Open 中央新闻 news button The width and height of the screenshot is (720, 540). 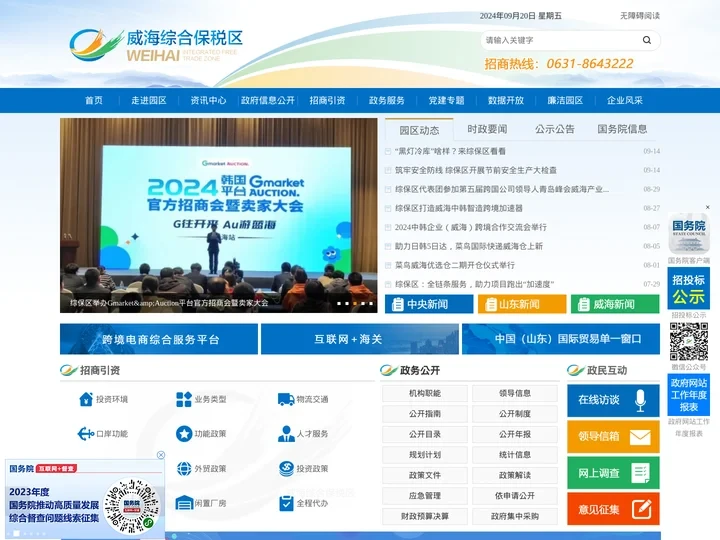pyautogui.click(x=429, y=304)
